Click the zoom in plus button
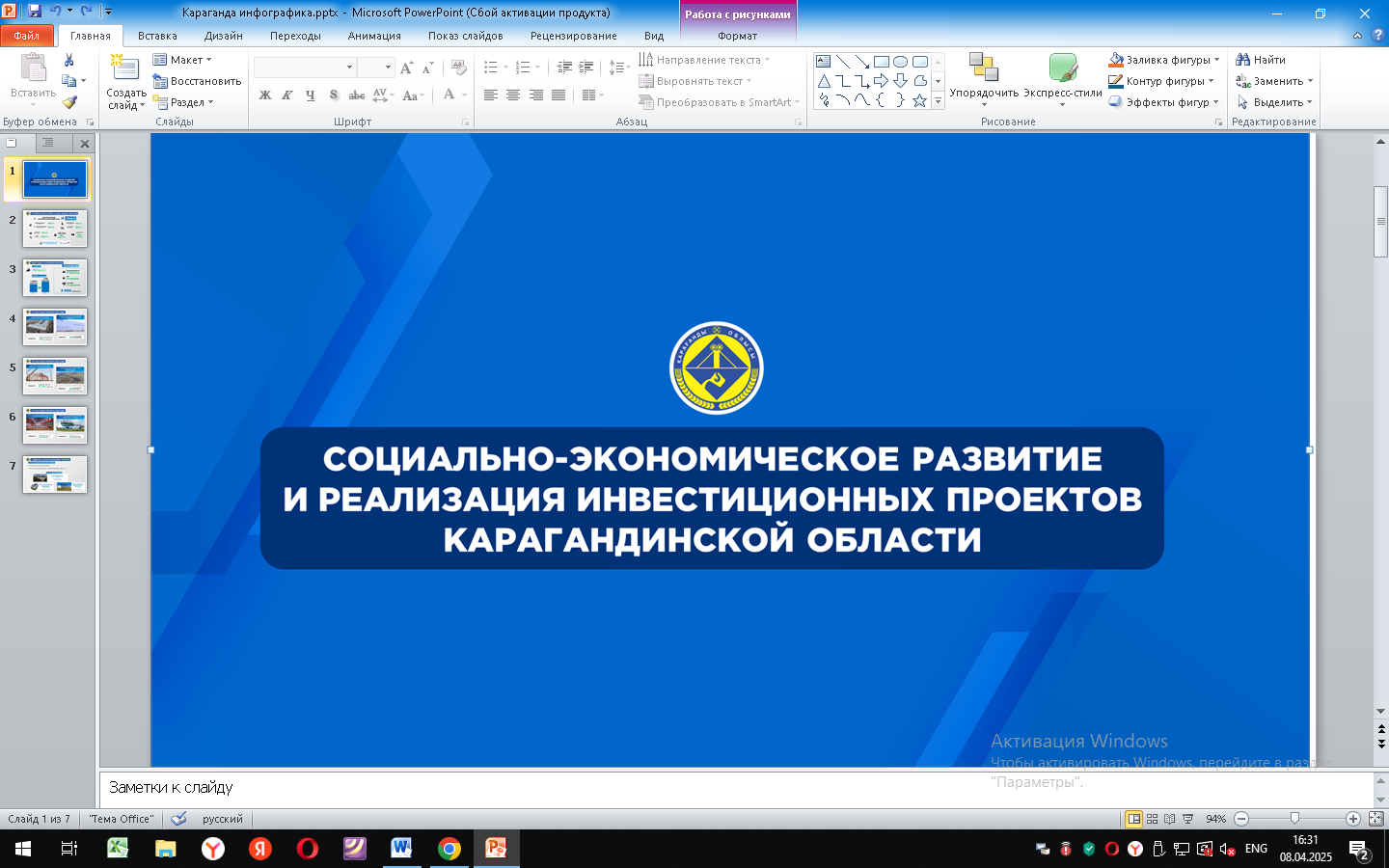Screen dimensions: 1389x868 (1353, 819)
